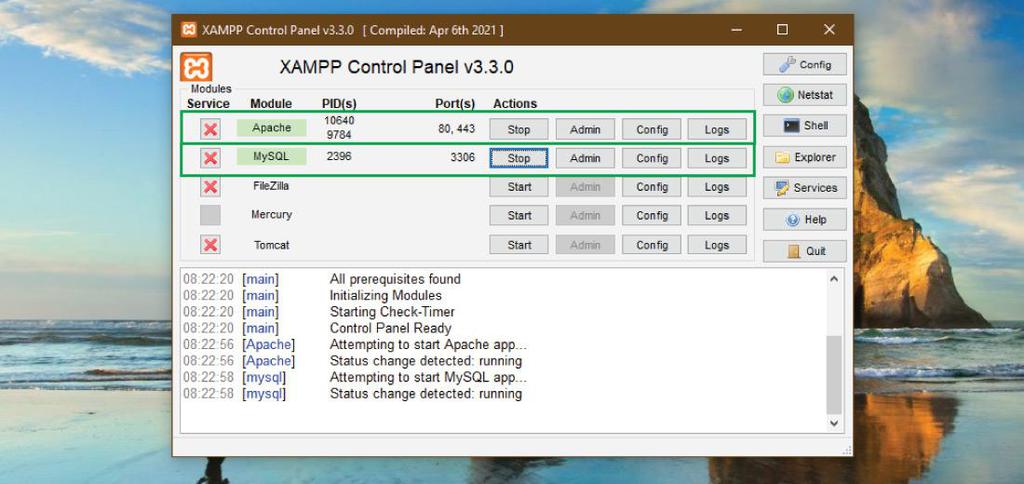Click the FileZilla module name
1024x484 pixels.
271,186
